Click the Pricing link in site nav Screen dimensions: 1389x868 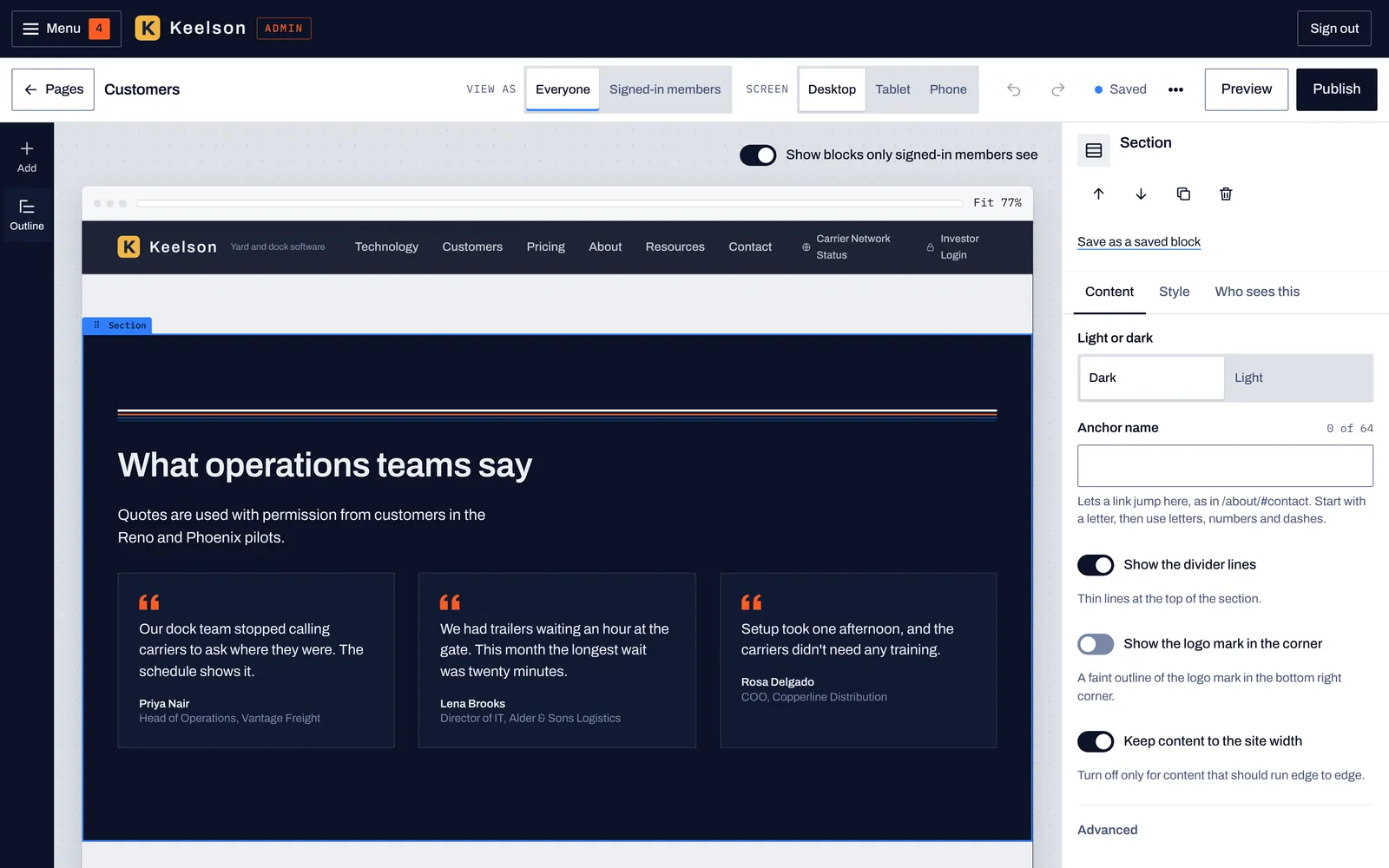coord(546,247)
